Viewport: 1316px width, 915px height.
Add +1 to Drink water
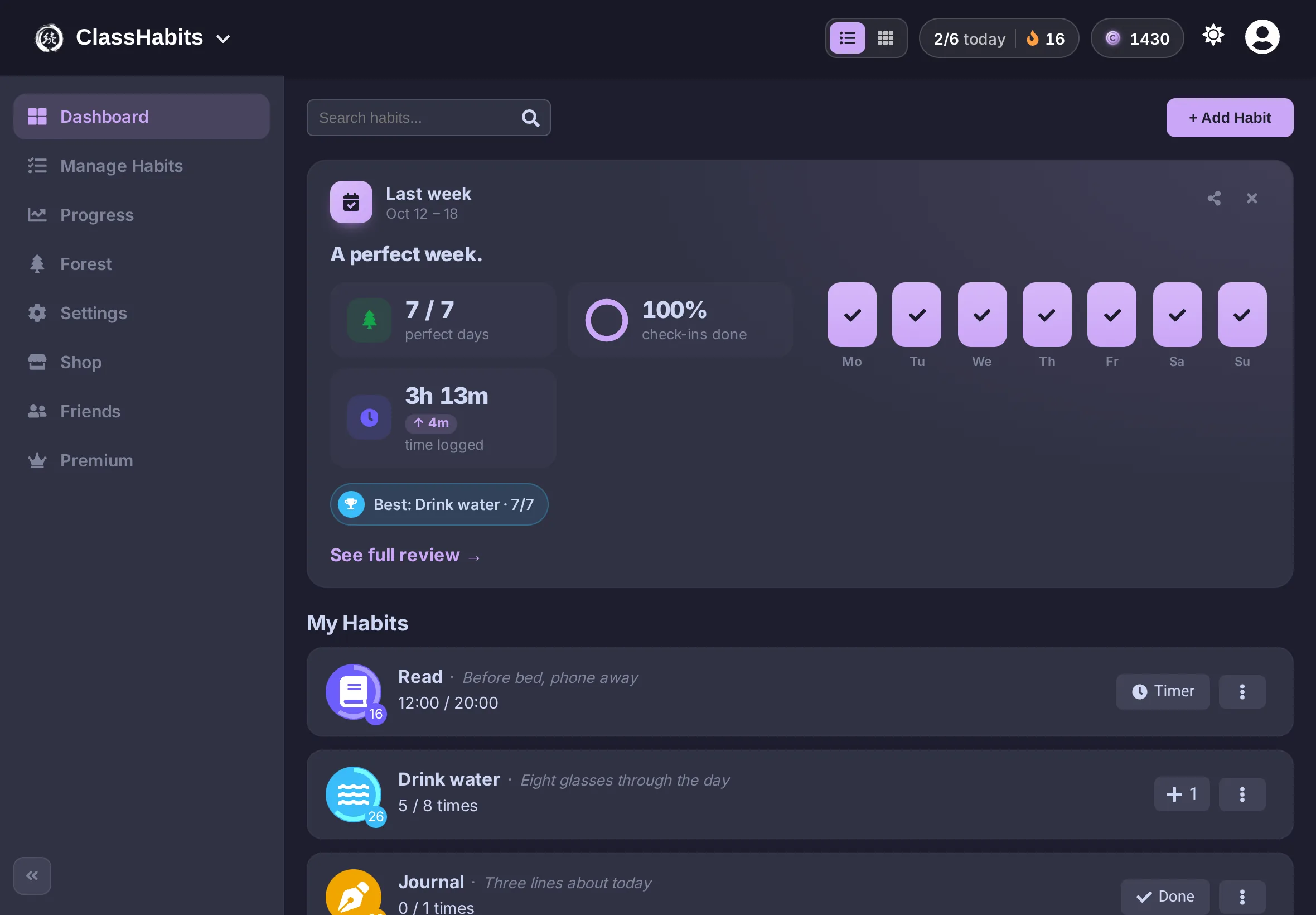(1182, 794)
